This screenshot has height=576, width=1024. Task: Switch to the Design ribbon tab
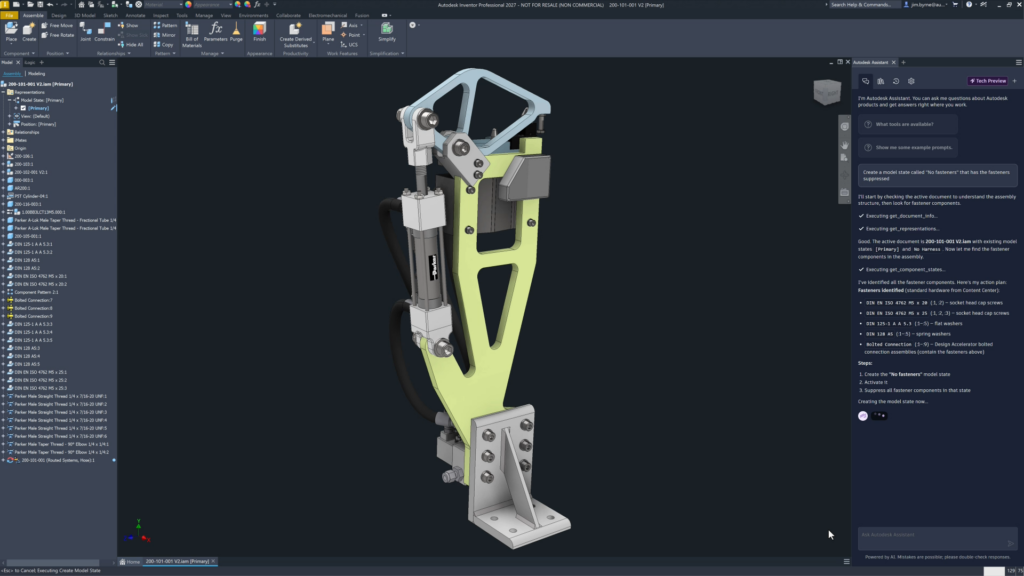[x=58, y=15]
